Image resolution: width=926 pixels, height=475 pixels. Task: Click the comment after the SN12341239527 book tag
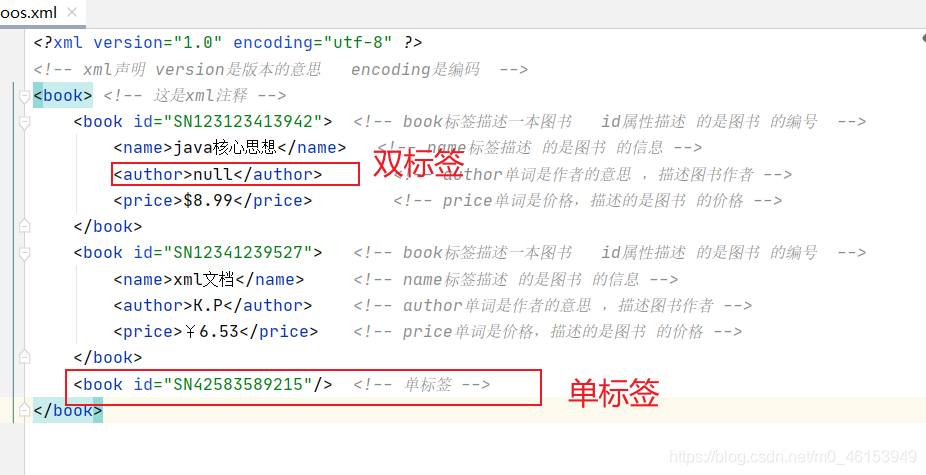click(610, 253)
